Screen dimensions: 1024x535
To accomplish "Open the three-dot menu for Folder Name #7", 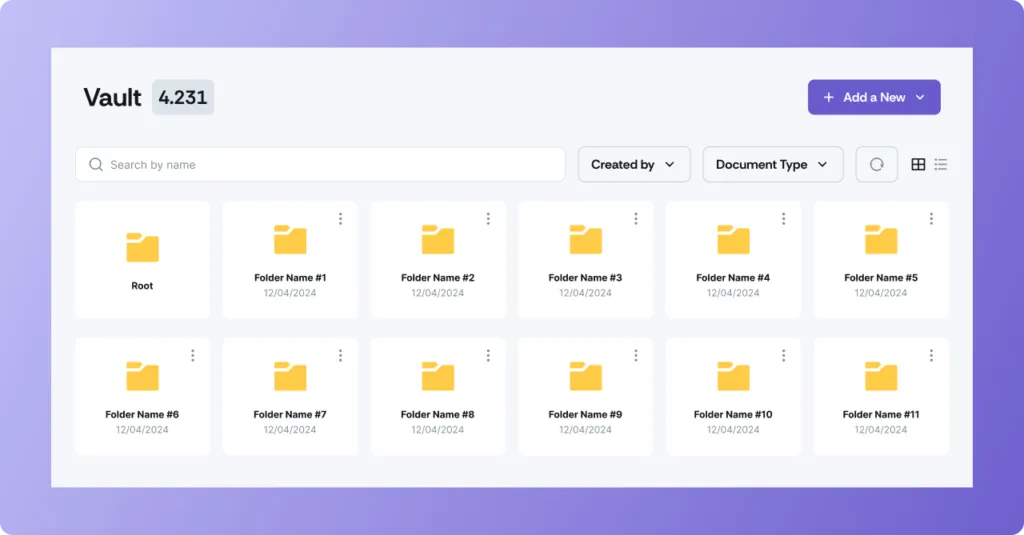I will click(340, 355).
